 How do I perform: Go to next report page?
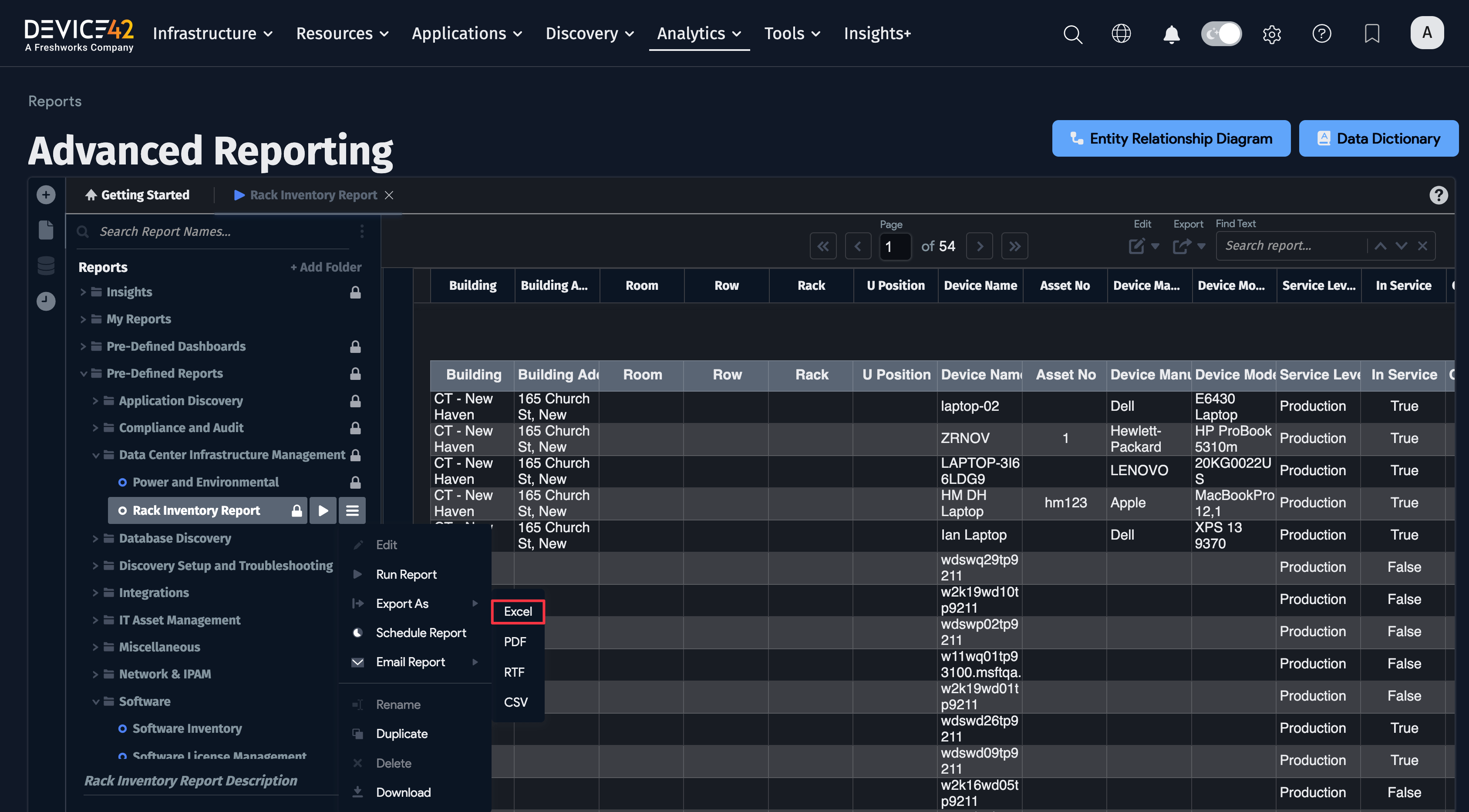pos(980,246)
